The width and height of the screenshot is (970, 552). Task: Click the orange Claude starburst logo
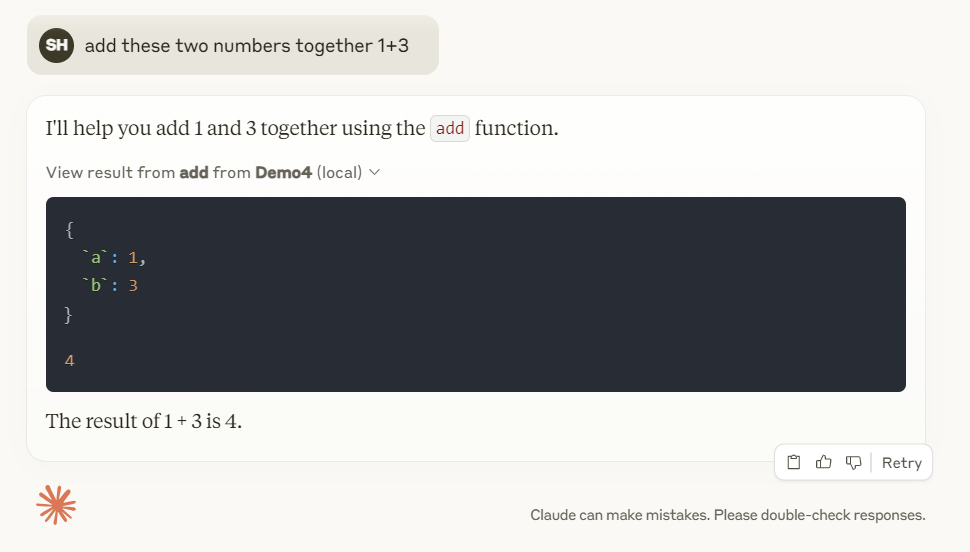coord(56,505)
